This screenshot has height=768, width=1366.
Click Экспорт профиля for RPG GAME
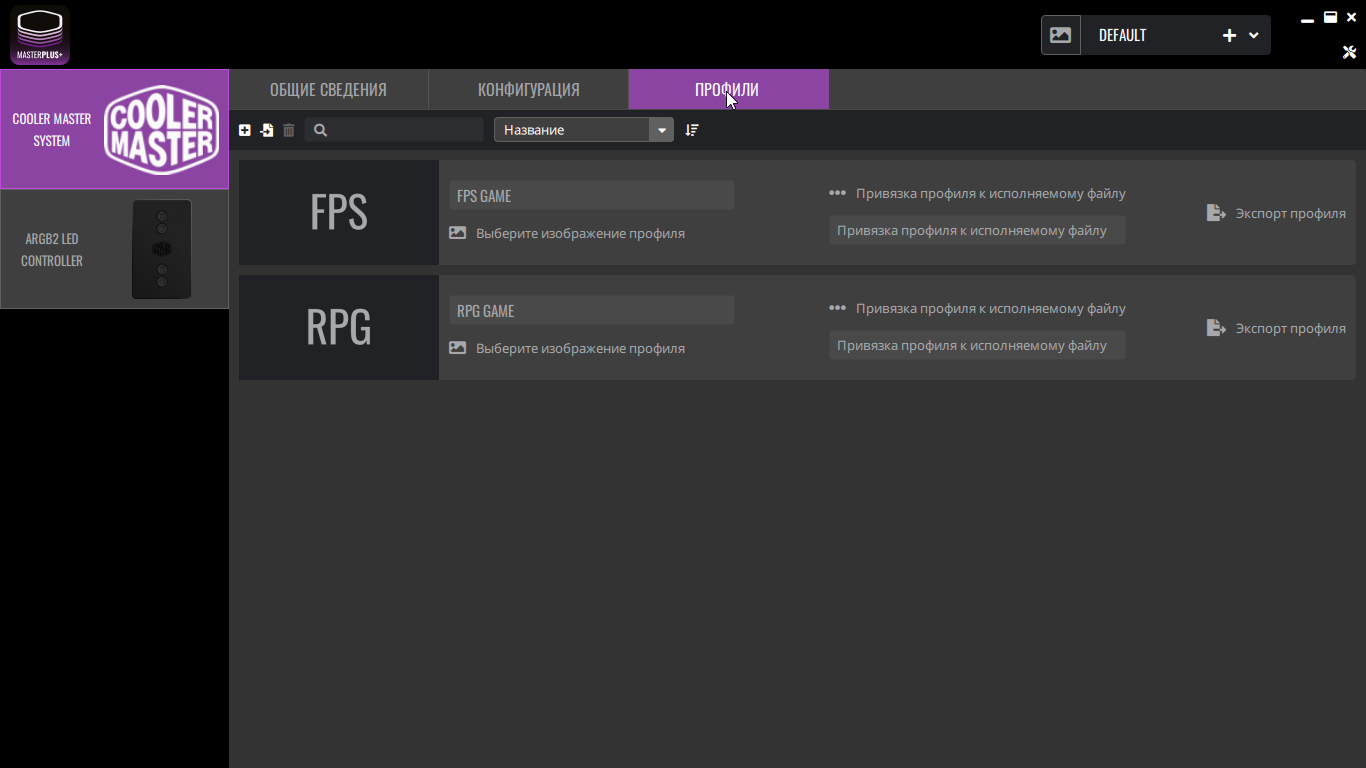click(1291, 328)
